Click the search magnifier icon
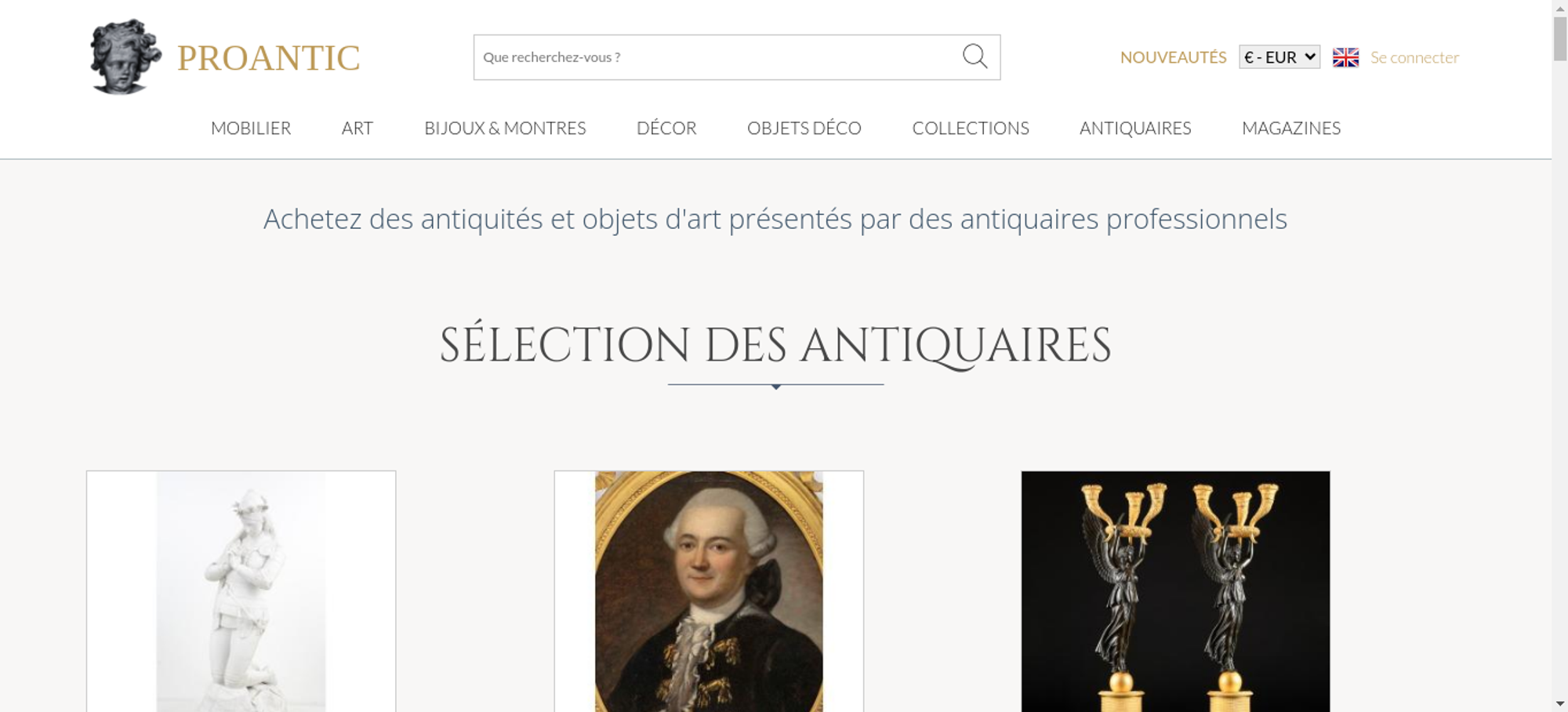 [x=975, y=56]
